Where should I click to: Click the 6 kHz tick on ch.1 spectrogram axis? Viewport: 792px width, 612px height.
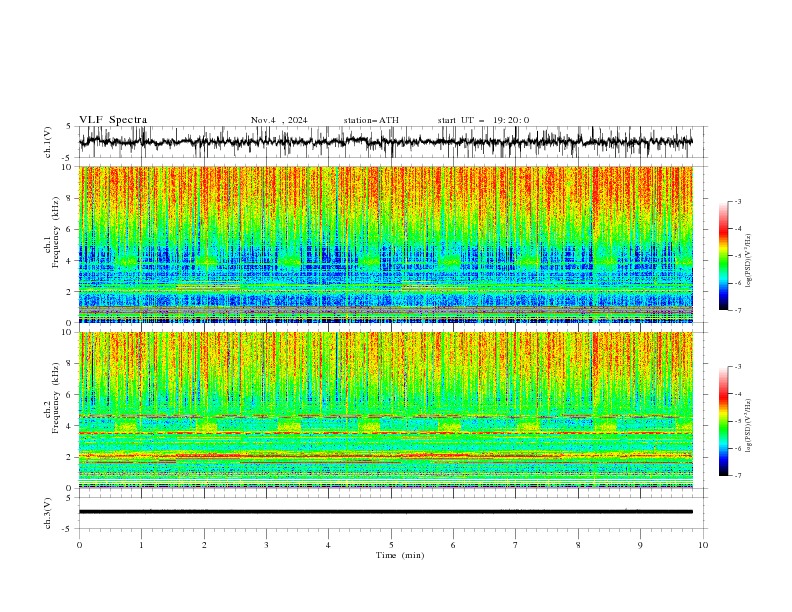click(70, 229)
